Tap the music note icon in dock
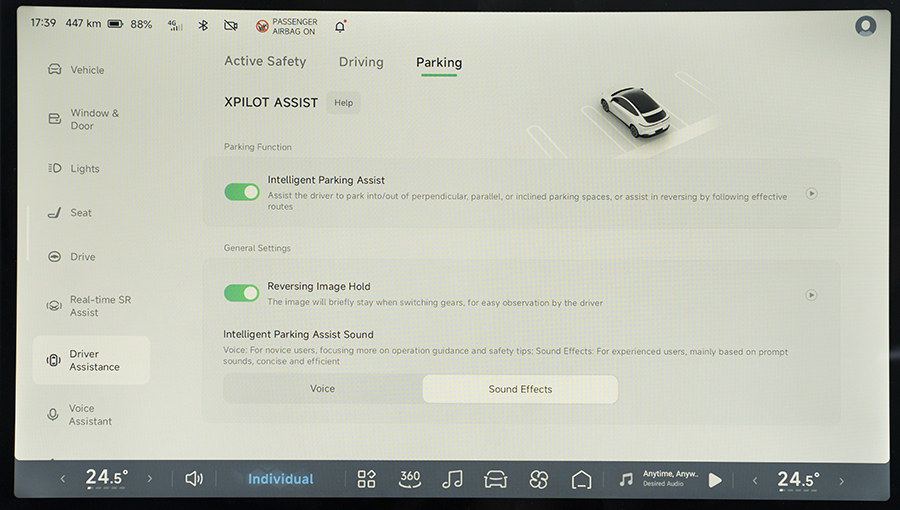The width and height of the screenshot is (900, 510). 452,479
